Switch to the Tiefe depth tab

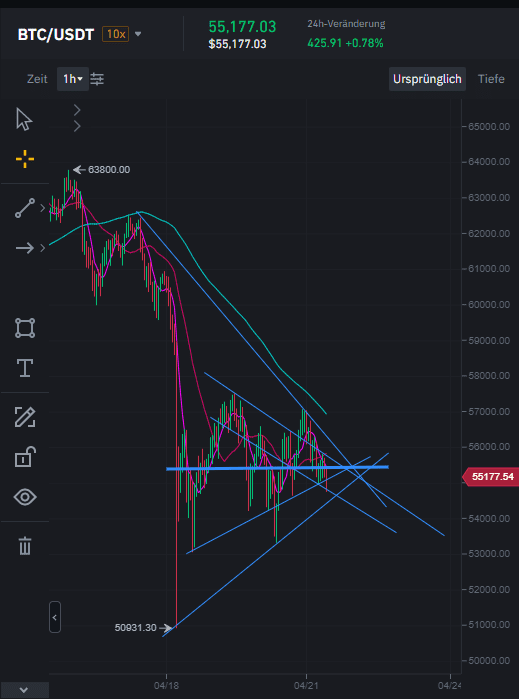491,79
